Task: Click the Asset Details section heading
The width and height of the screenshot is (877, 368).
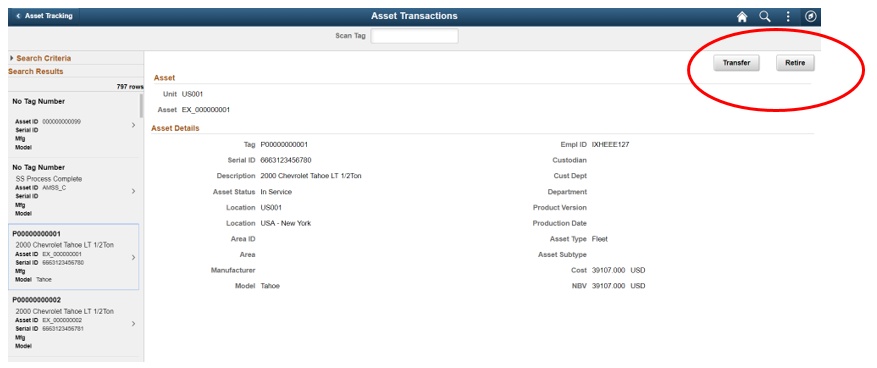Action: 175,128
